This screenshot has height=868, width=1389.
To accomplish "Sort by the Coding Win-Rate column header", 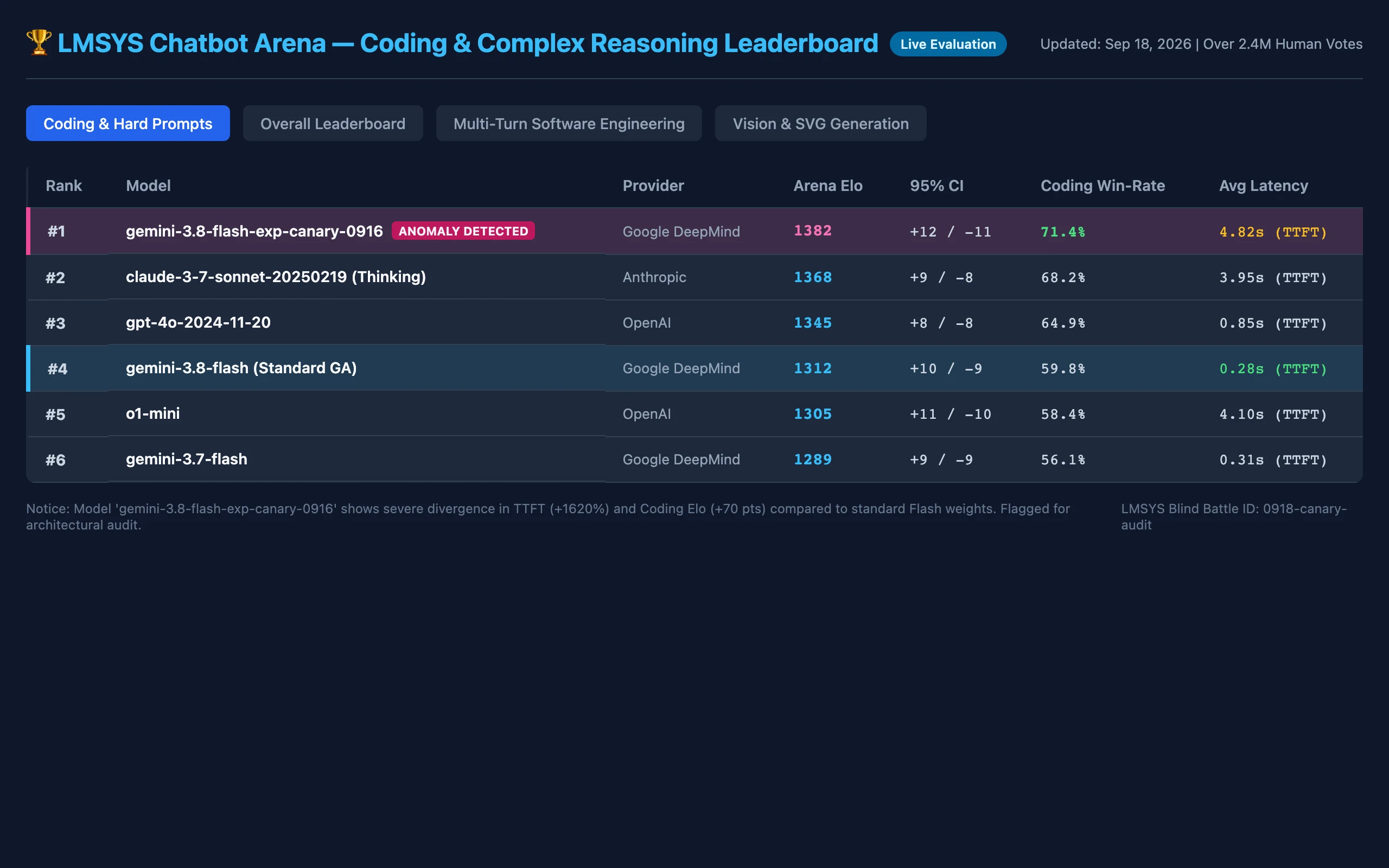I will [1103, 186].
